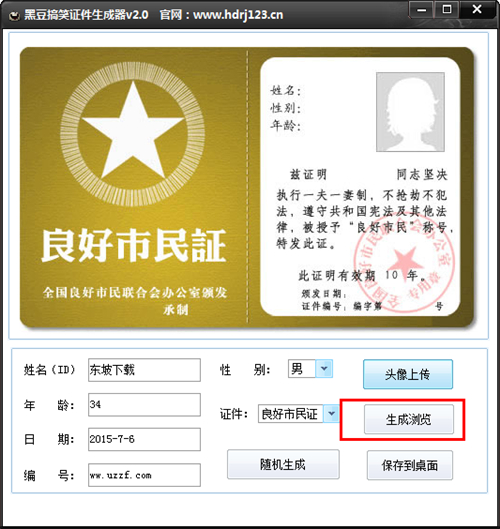Click the avatar placeholder photo on certificate
This screenshot has height=529, width=500.
point(410,112)
